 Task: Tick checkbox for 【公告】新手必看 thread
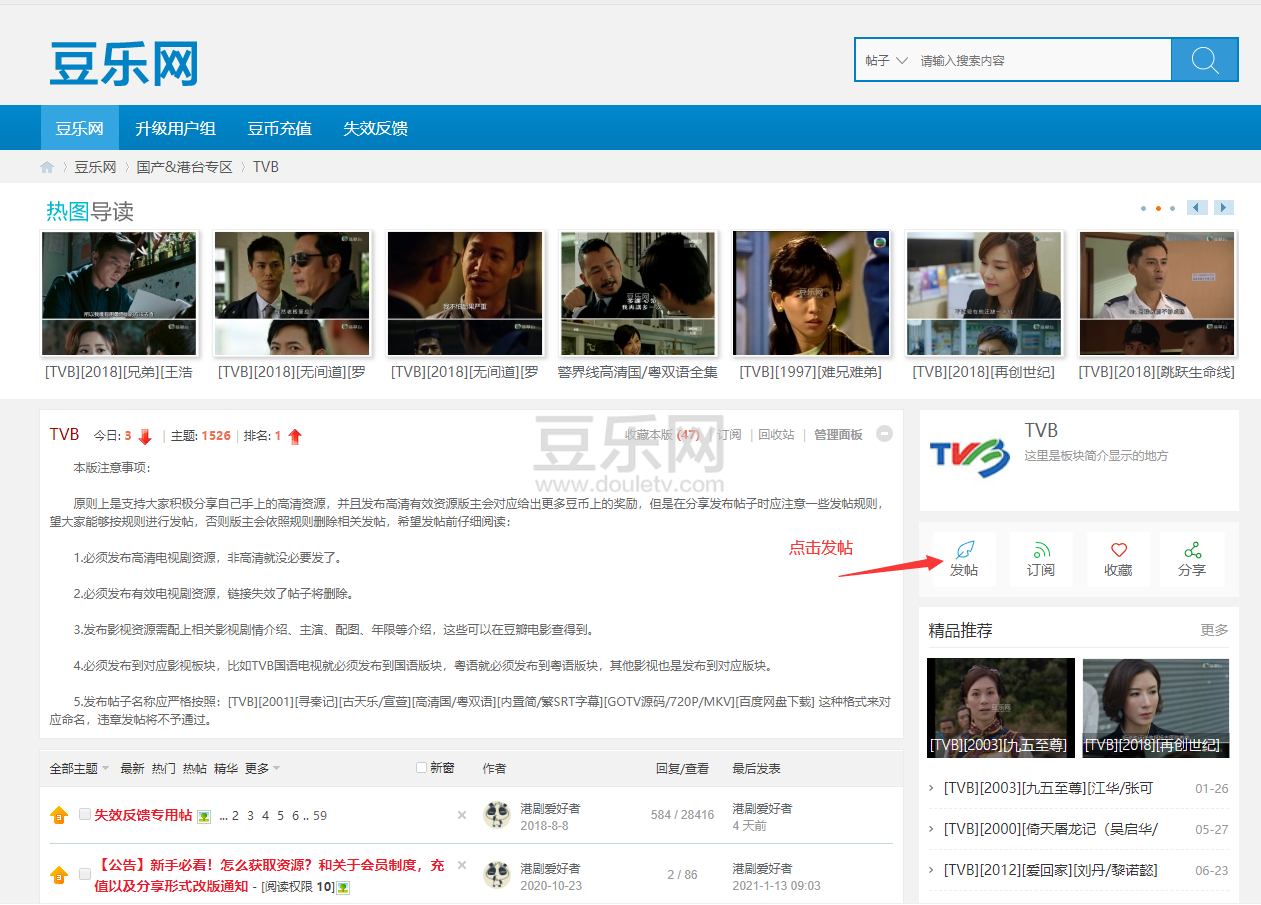84,874
